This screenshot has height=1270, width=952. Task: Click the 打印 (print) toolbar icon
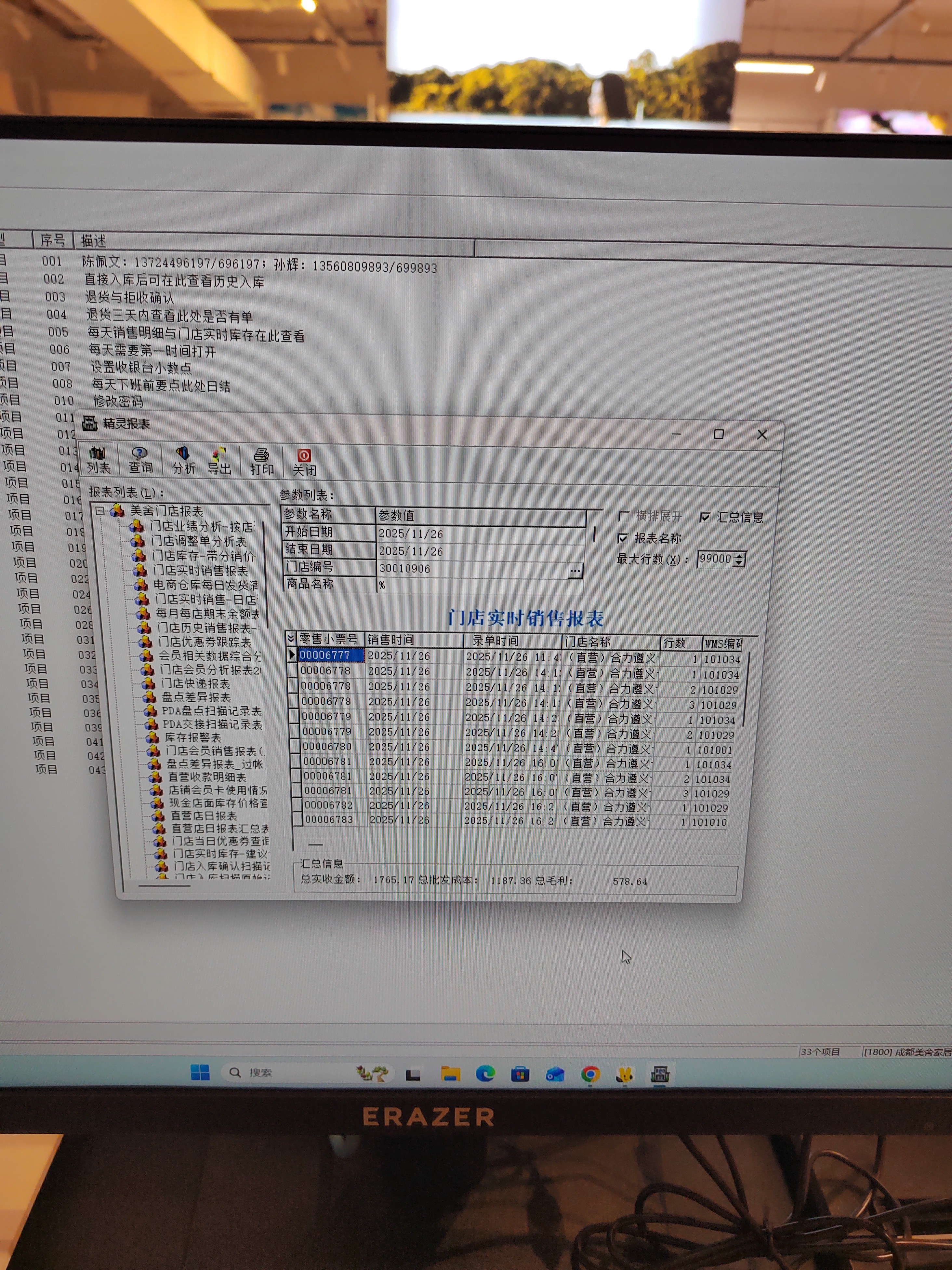262,462
